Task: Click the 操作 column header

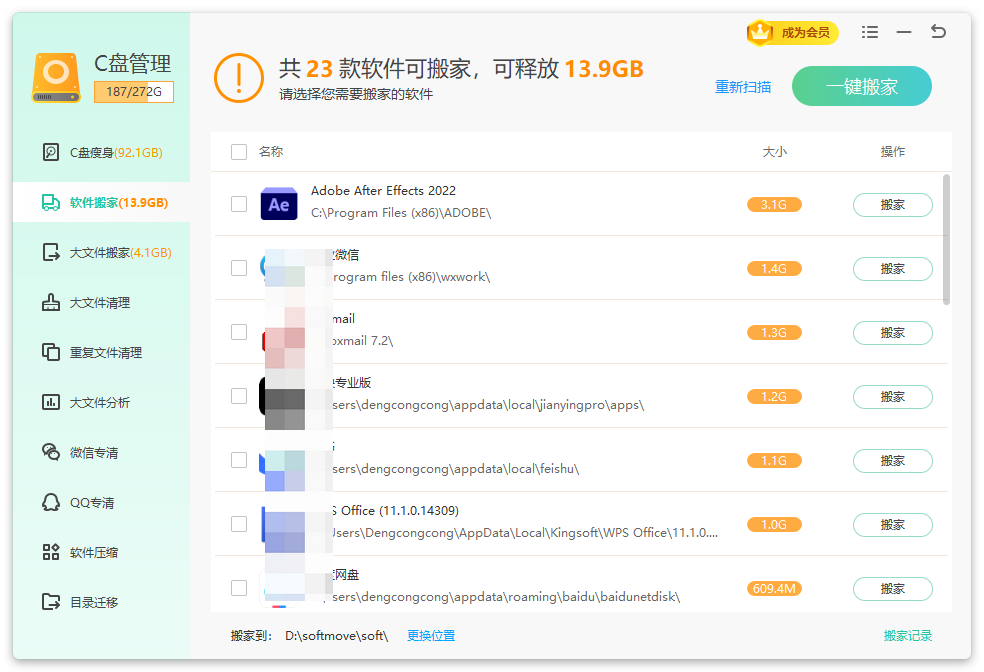Action: click(892, 152)
